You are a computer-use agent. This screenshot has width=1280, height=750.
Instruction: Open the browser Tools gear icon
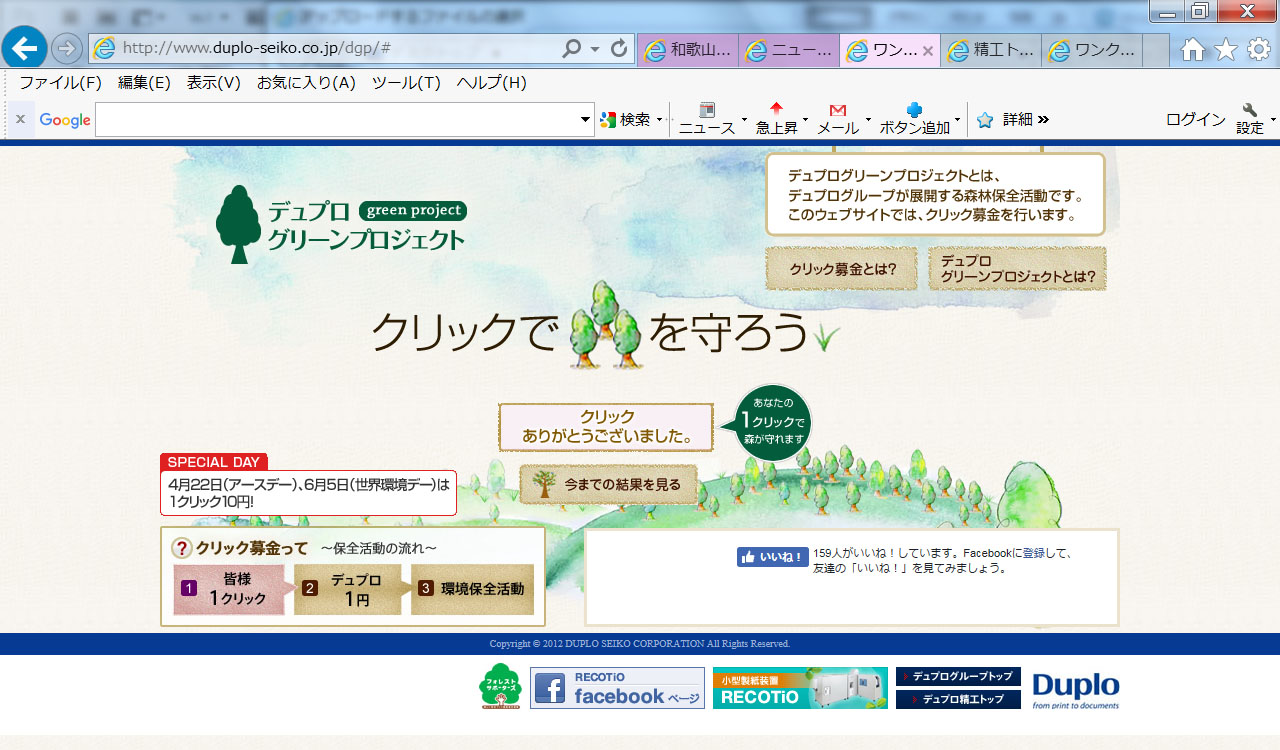coord(1259,49)
